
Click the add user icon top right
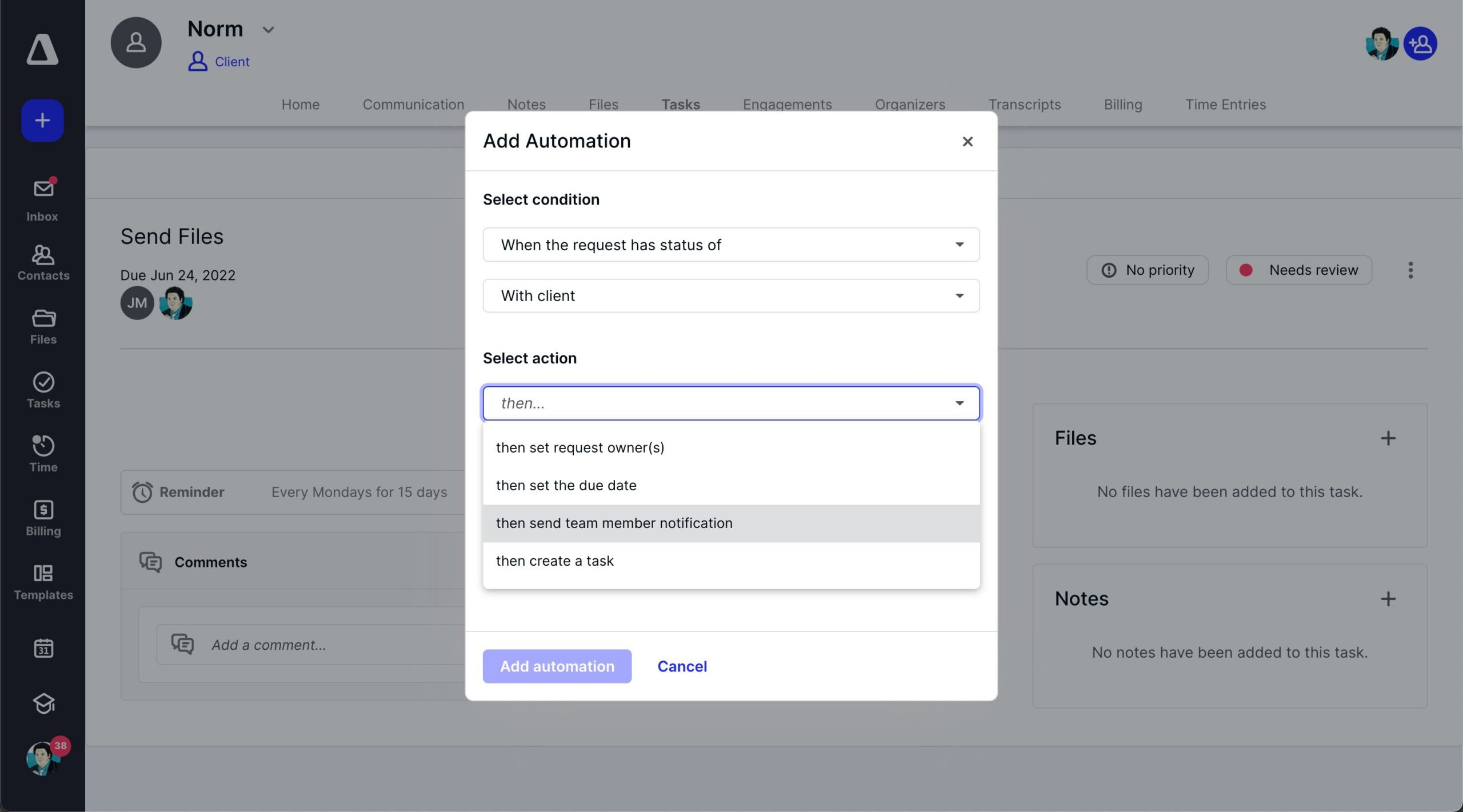pyautogui.click(x=1420, y=43)
